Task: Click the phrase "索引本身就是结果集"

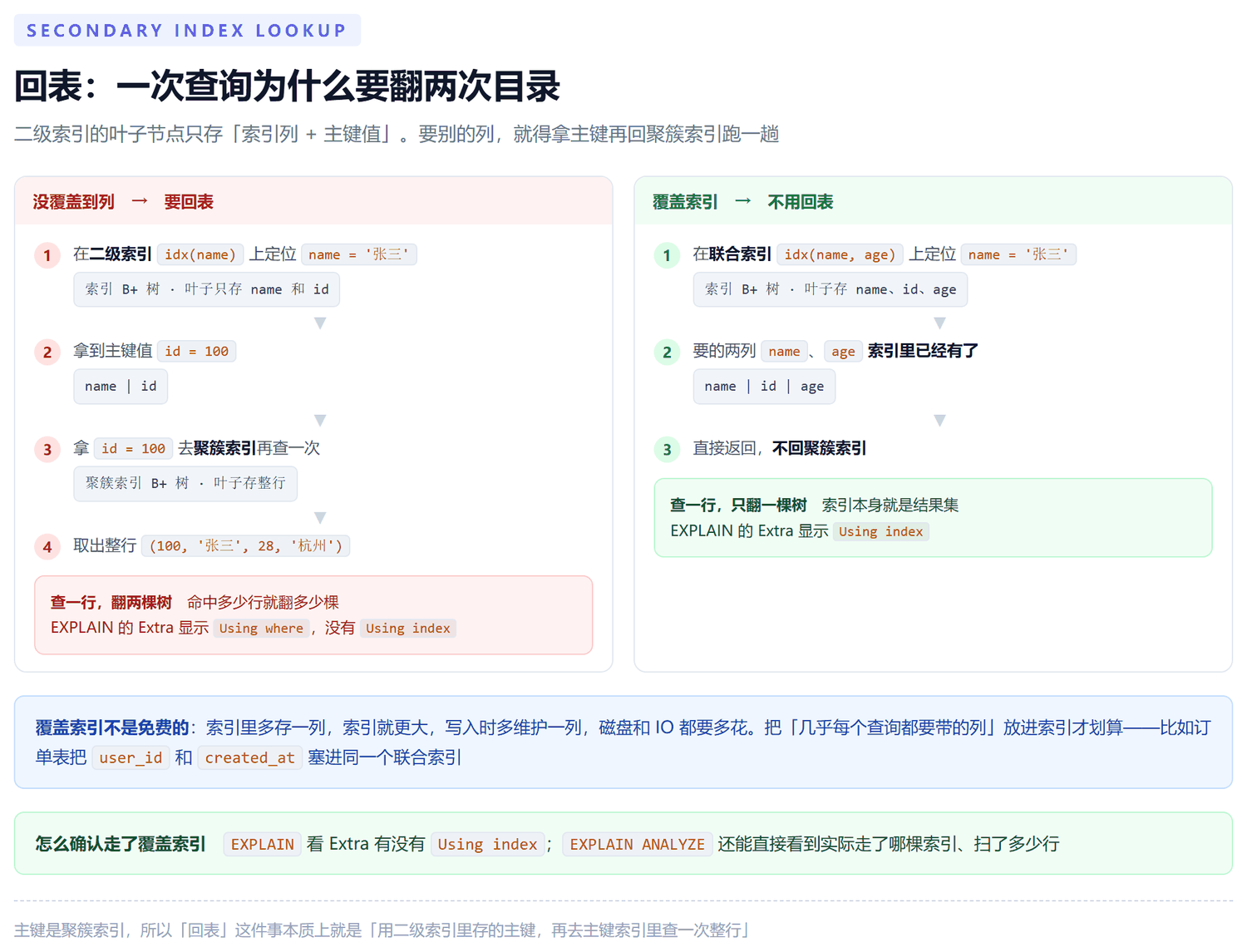Action: tap(890, 505)
